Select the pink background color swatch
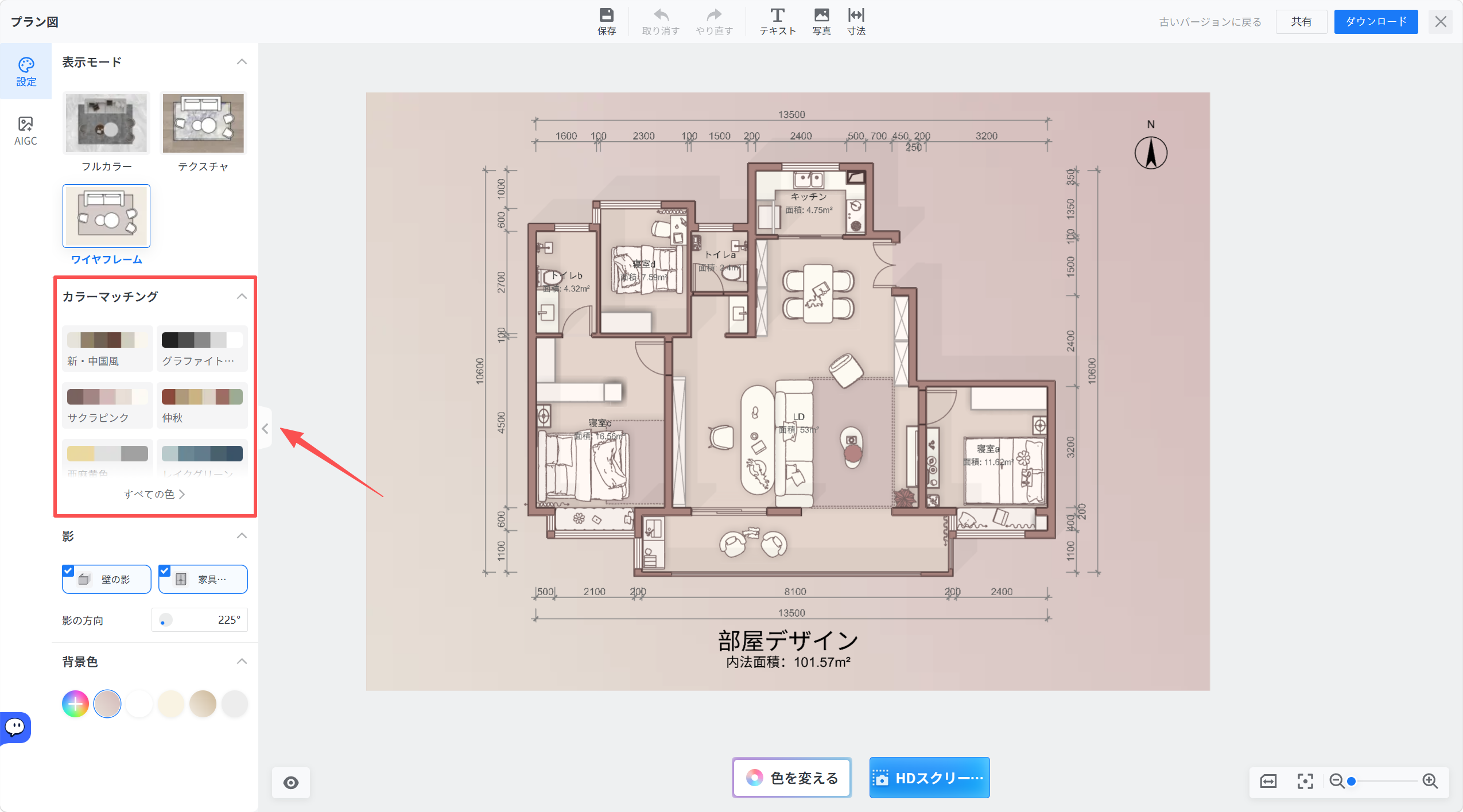The image size is (1463, 812). pos(107,704)
